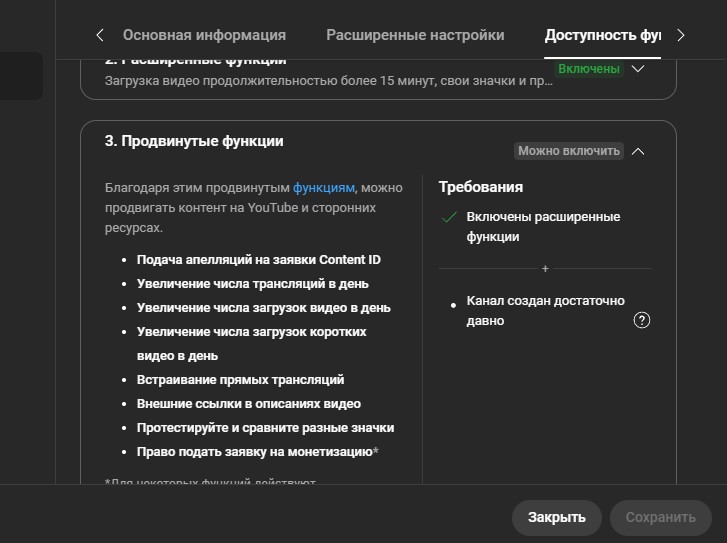Open the Расширенные настройки tab
727x543 pixels.
pos(415,35)
